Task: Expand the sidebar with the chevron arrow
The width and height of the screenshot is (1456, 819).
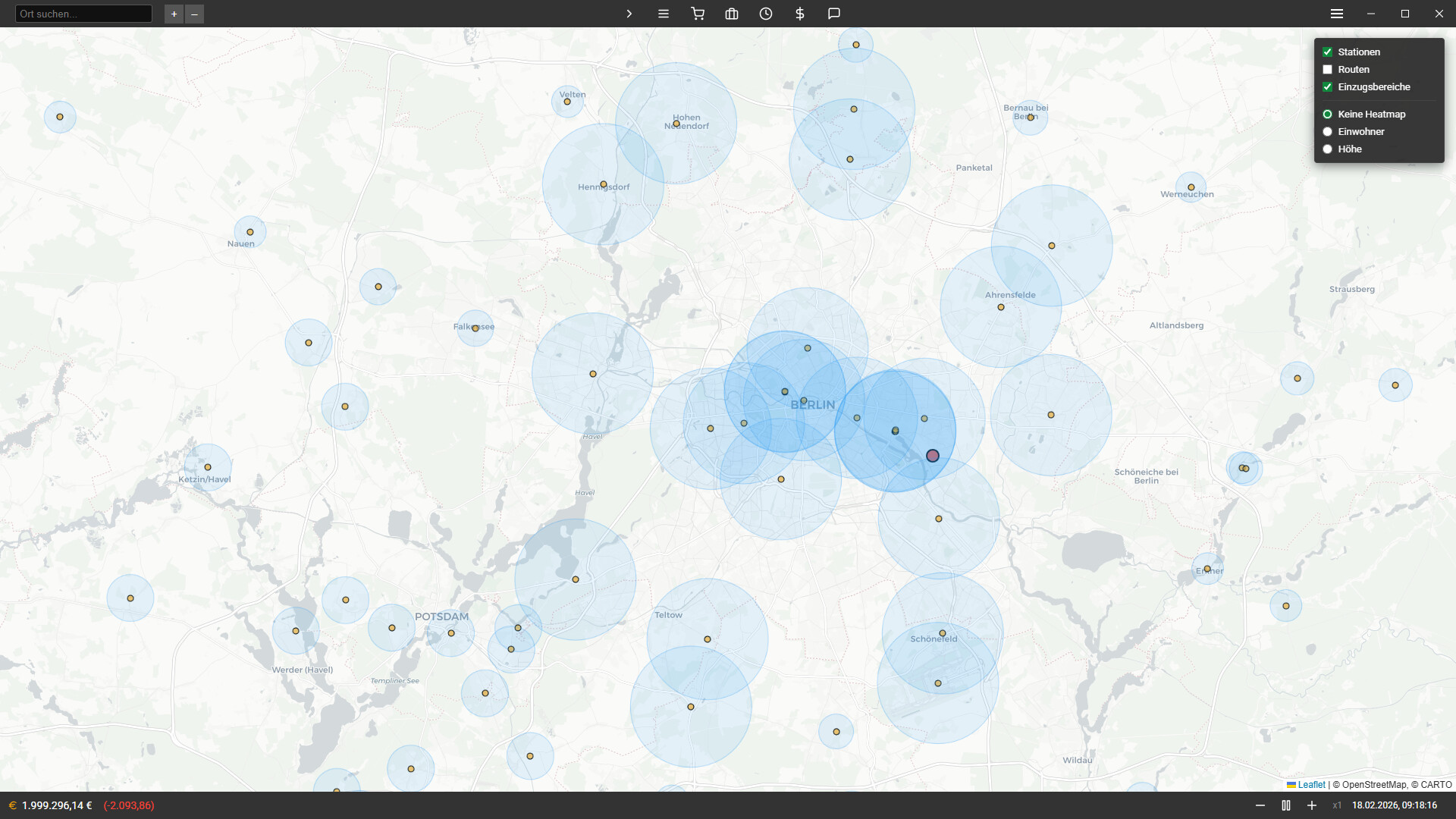Action: tap(629, 14)
